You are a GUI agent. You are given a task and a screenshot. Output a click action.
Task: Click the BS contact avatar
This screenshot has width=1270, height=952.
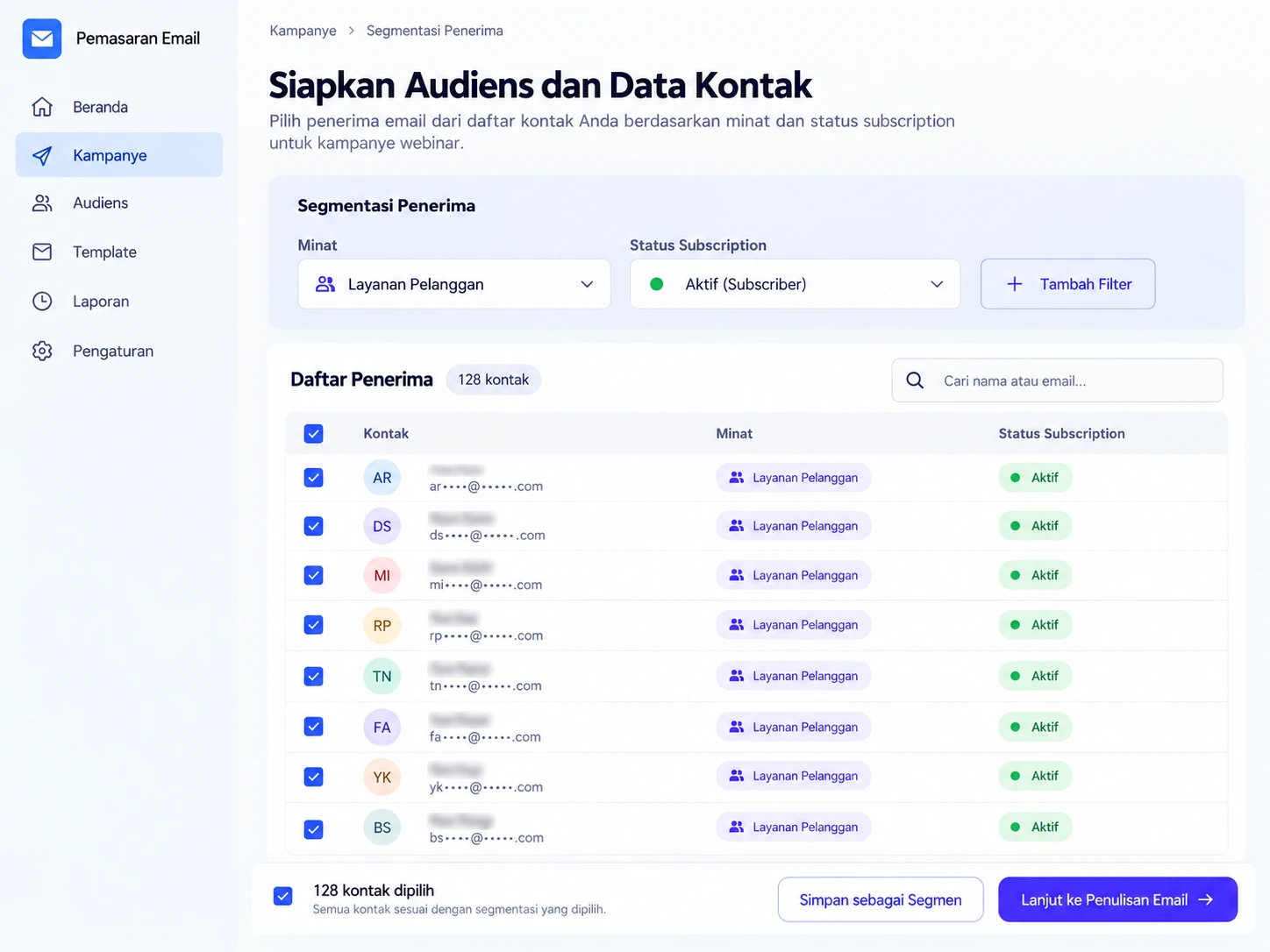click(x=382, y=828)
